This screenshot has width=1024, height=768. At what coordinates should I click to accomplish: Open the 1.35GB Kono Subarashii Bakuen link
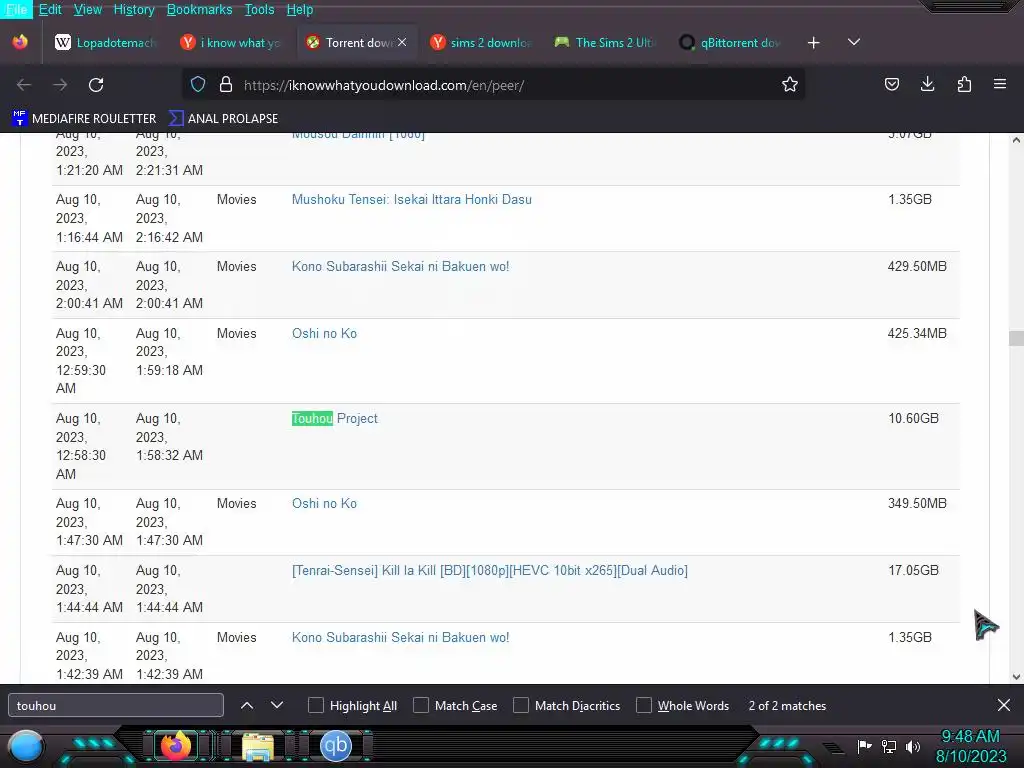click(400, 637)
